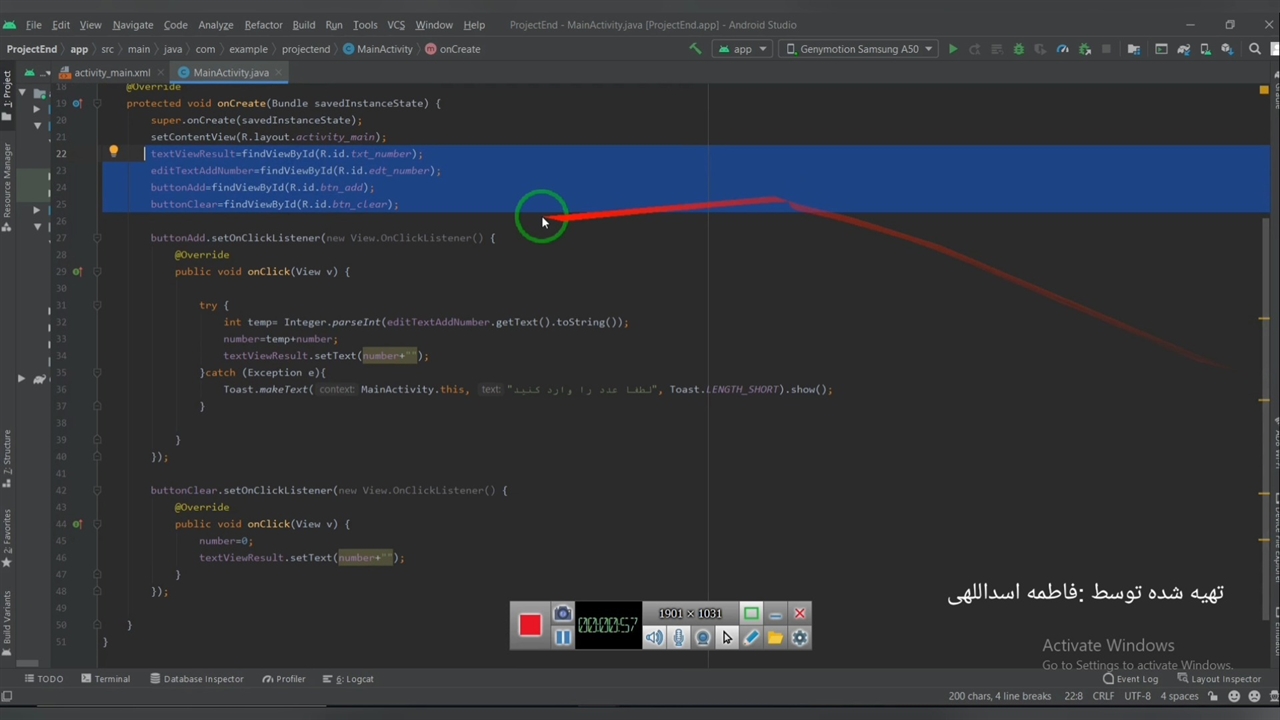Click the Make Project hammer icon

(695, 49)
